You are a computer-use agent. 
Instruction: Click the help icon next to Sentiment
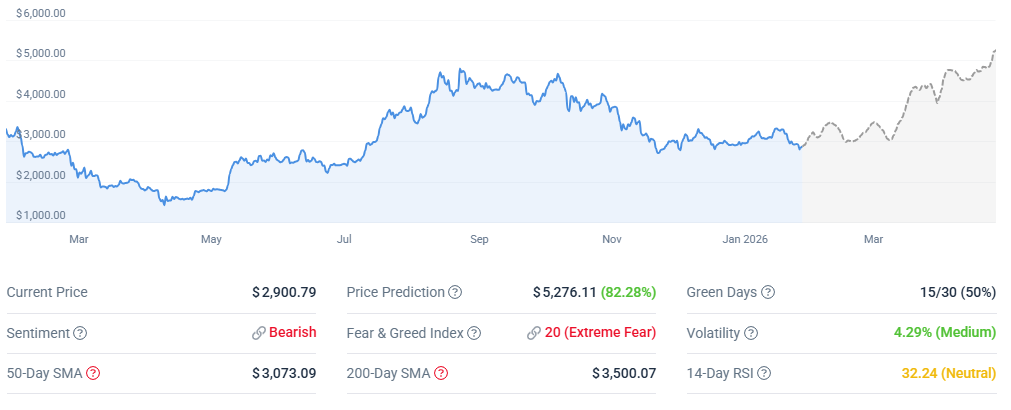[80, 333]
